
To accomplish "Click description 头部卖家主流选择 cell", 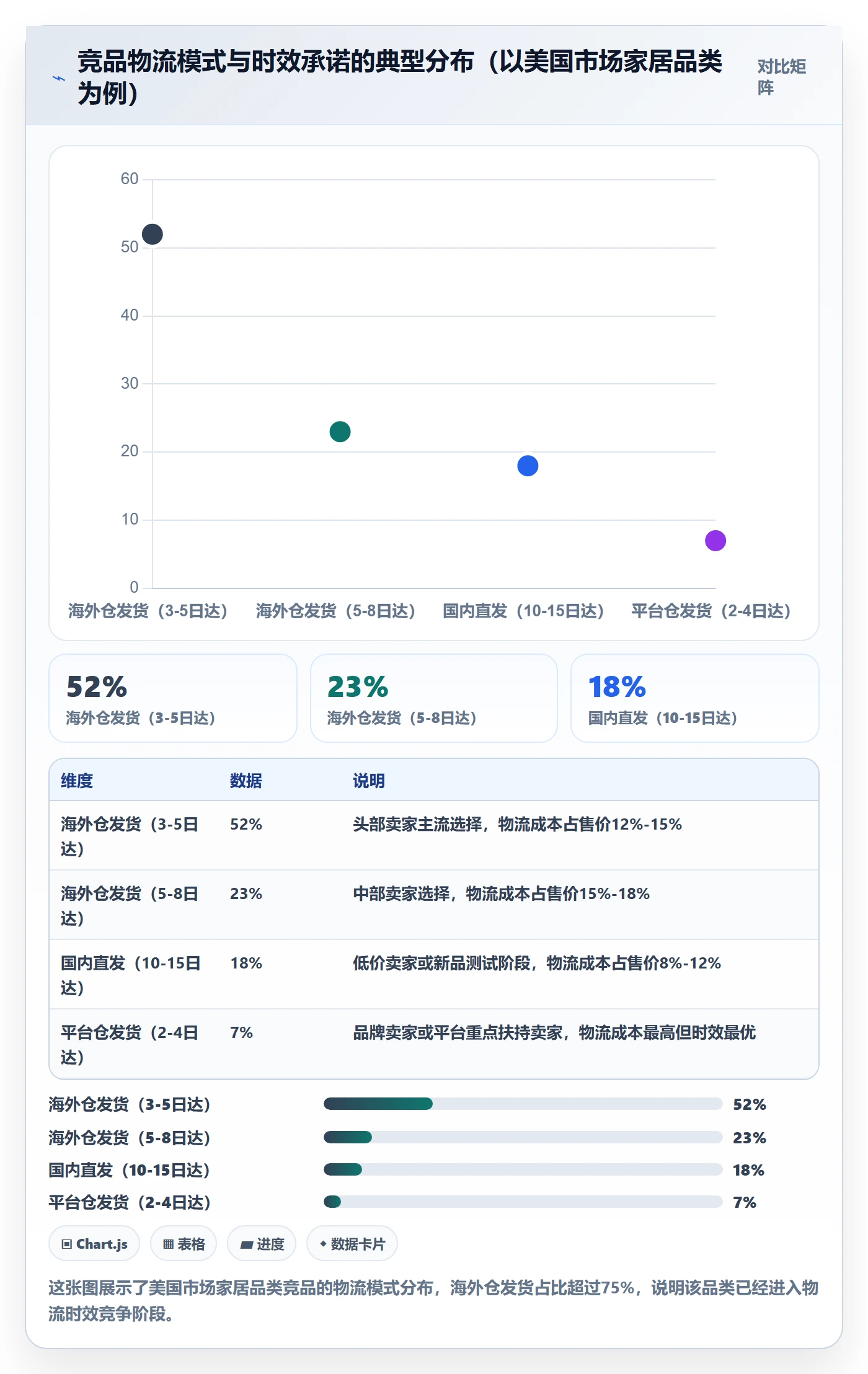I will [518, 824].
